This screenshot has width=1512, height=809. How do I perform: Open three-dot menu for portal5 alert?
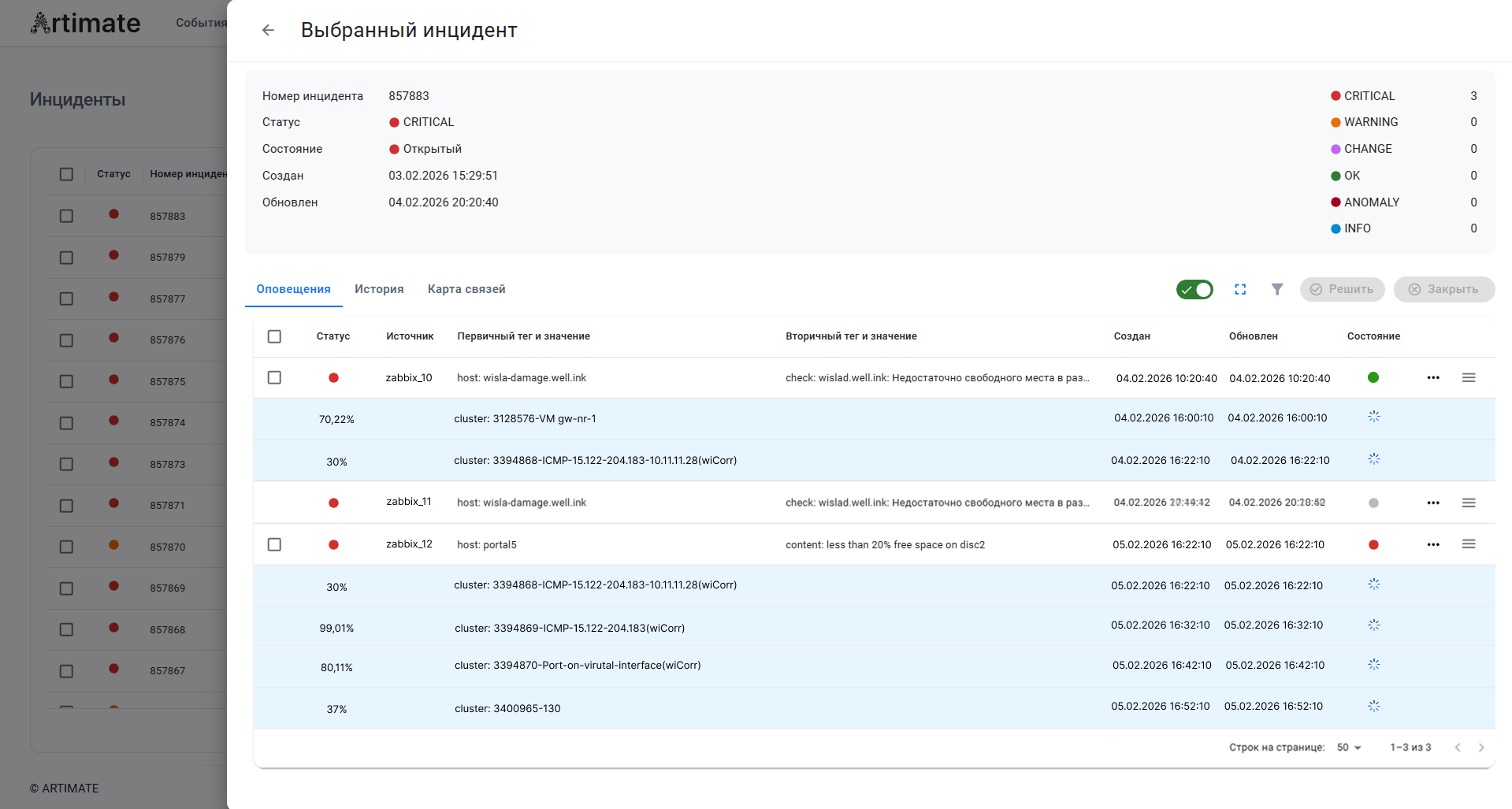(x=1433, y=544)
